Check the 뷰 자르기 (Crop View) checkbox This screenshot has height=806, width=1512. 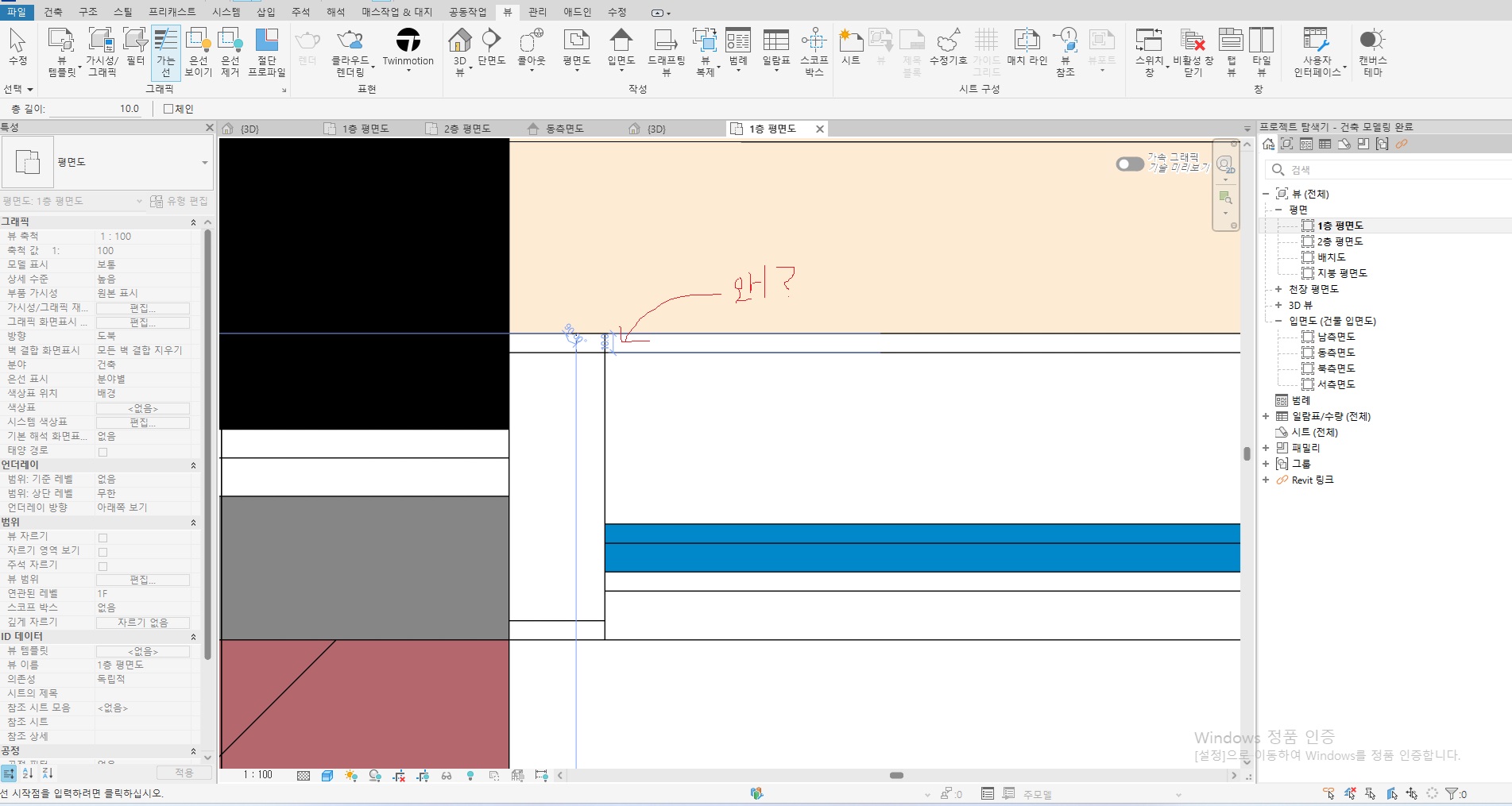(x=102, y=538)
